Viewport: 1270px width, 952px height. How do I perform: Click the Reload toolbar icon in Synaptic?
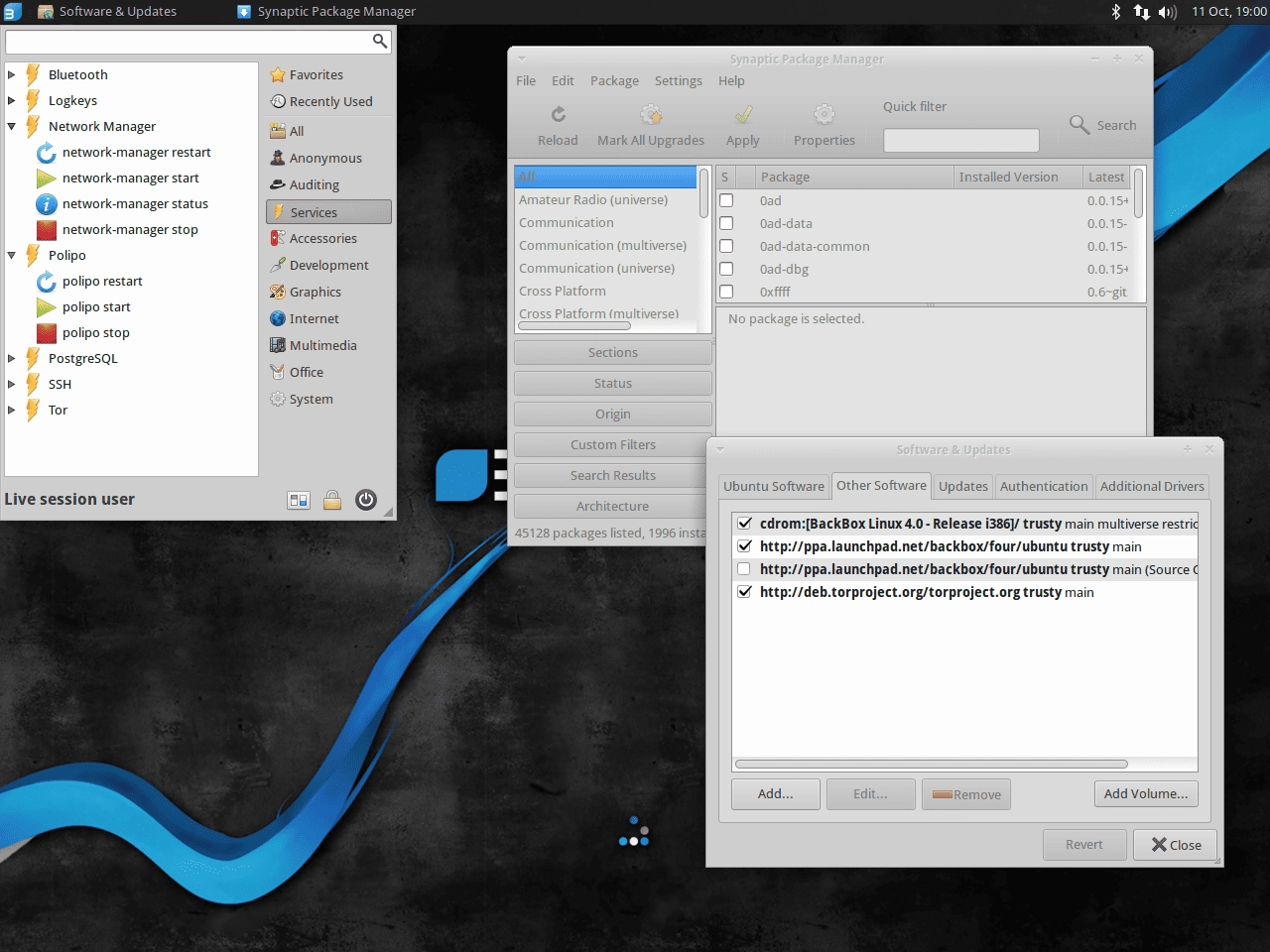[559, 114]
